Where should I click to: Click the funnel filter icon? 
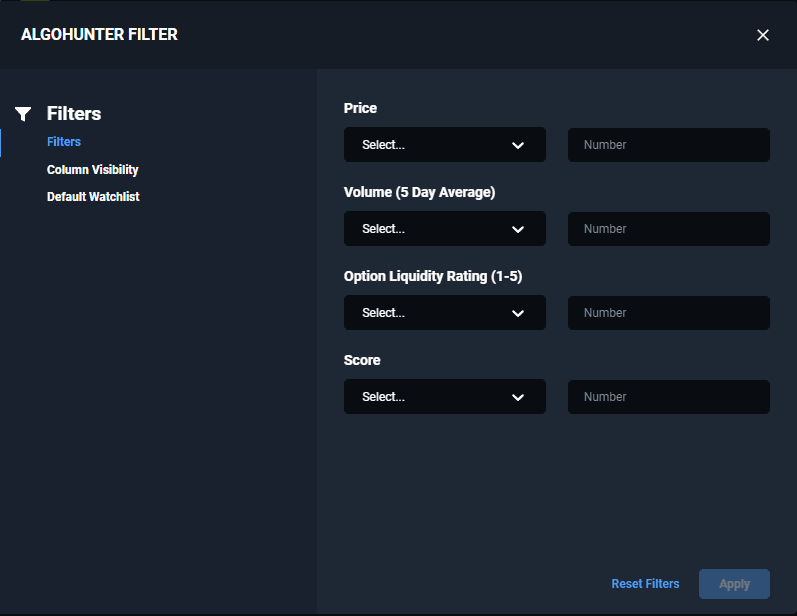tap(23, 114)
